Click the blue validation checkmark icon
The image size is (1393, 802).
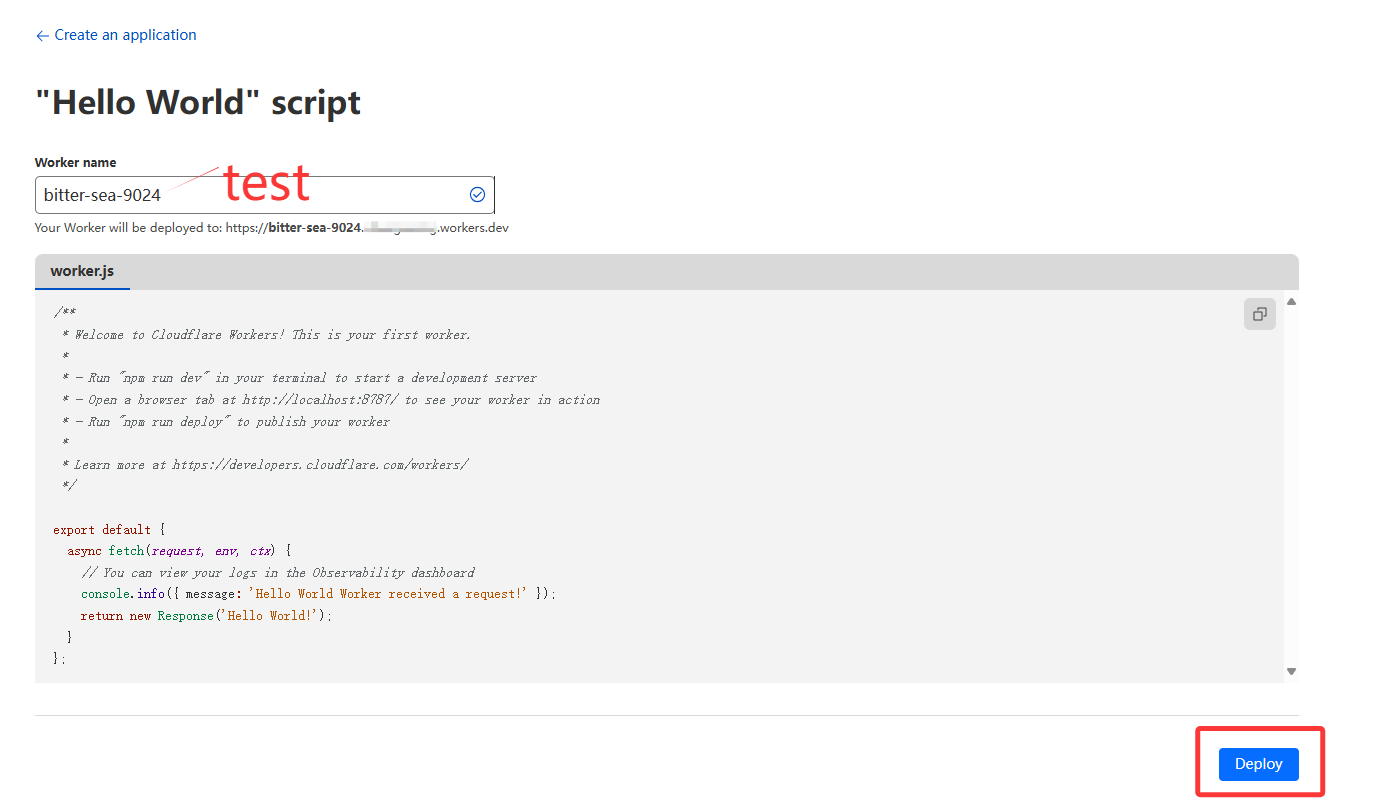click(x=477, y=195)
